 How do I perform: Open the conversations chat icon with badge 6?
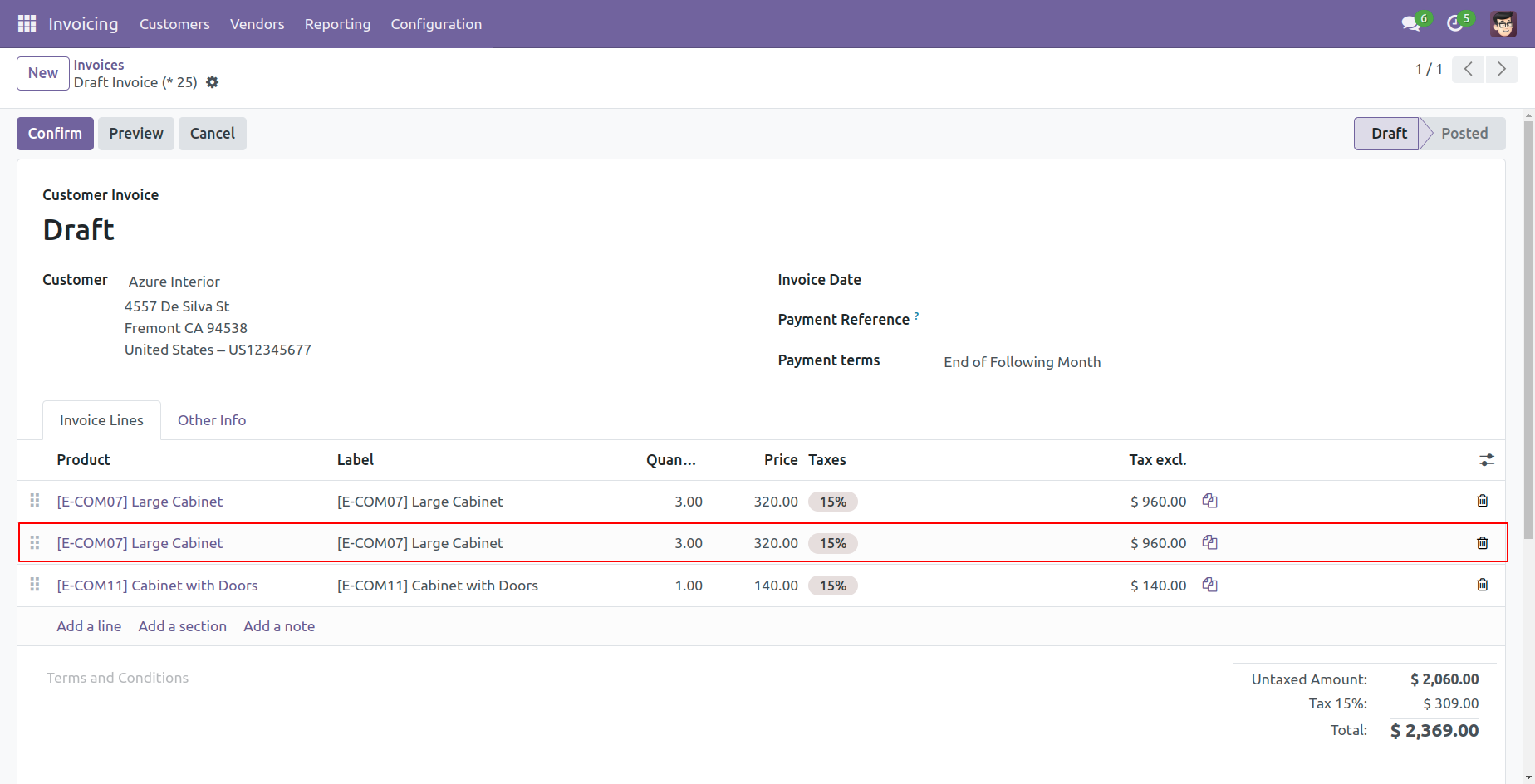tap(1411, 23)
